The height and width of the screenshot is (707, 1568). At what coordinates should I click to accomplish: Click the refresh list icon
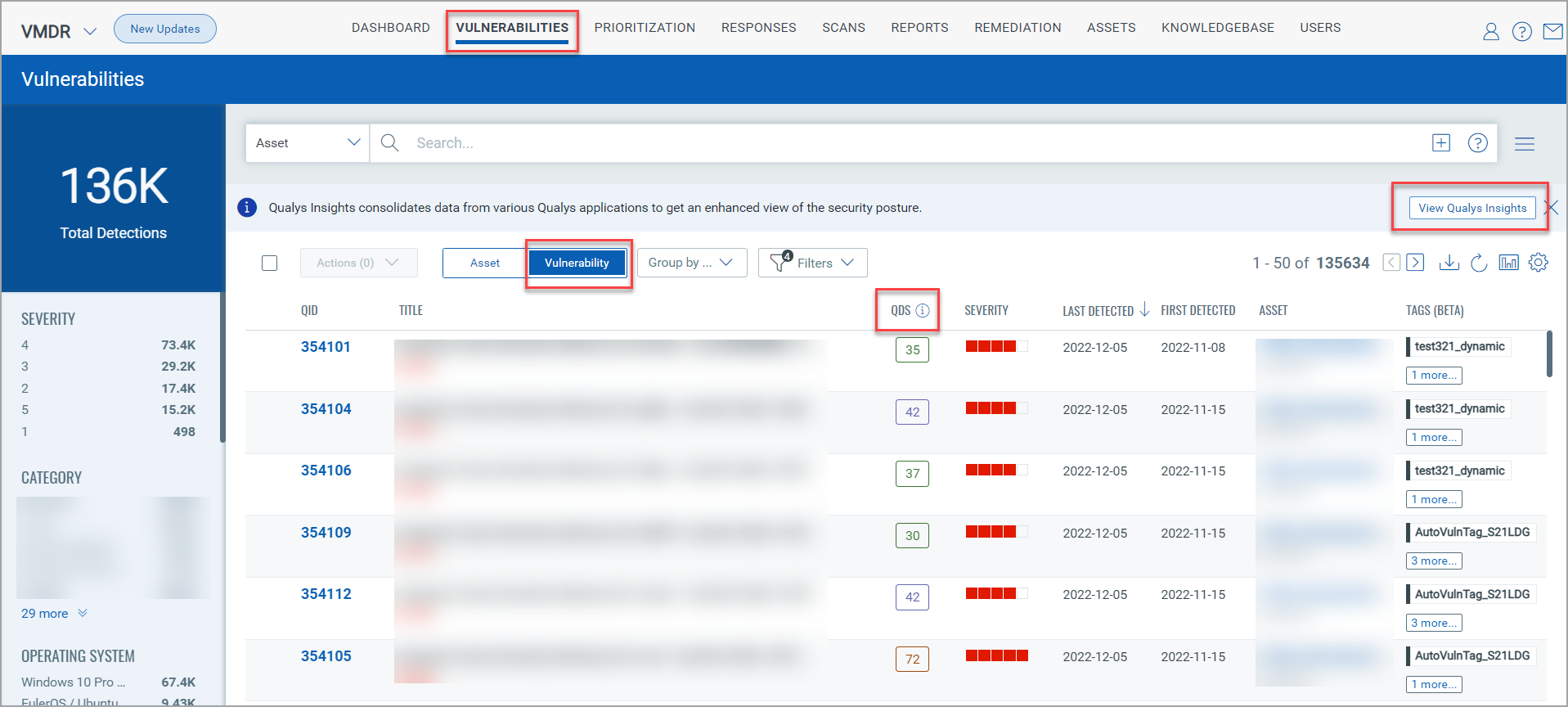pyautogui.click(x=1478, y=263)
